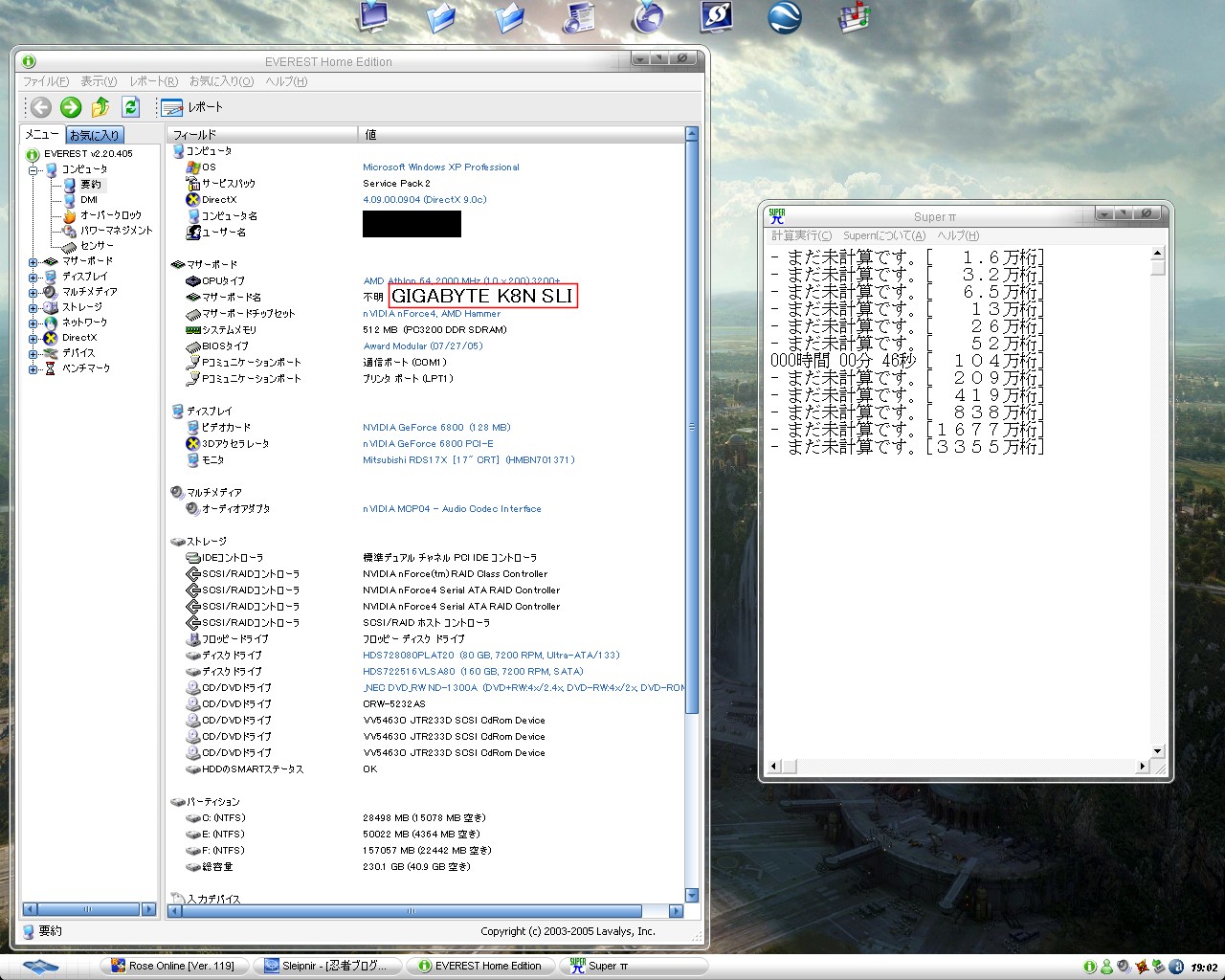Click the EVEREST list horizontal scrollbar
Screen dimensions: 1225x980
tap(412, 911)
